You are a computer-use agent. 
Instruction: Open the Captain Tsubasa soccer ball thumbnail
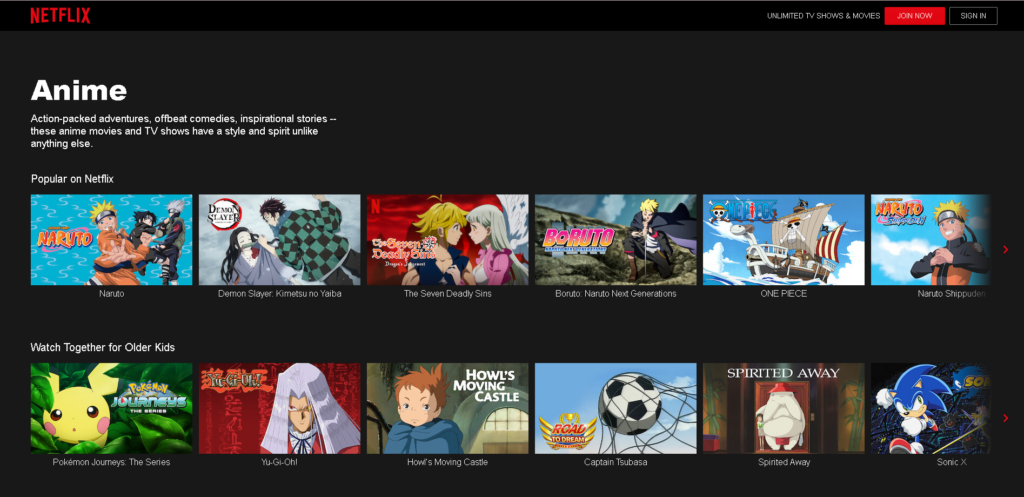coord(616,408)
